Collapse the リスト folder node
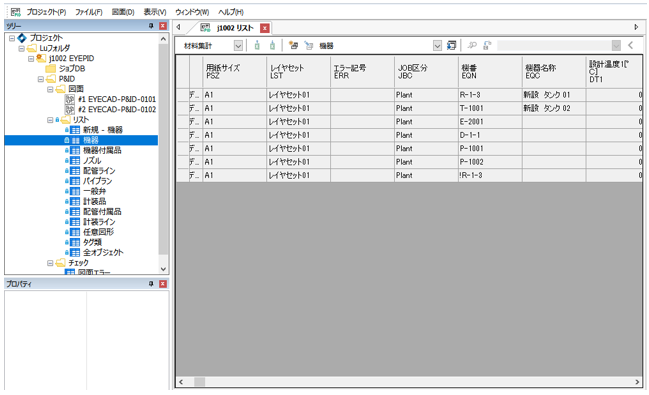 [50, 120]
